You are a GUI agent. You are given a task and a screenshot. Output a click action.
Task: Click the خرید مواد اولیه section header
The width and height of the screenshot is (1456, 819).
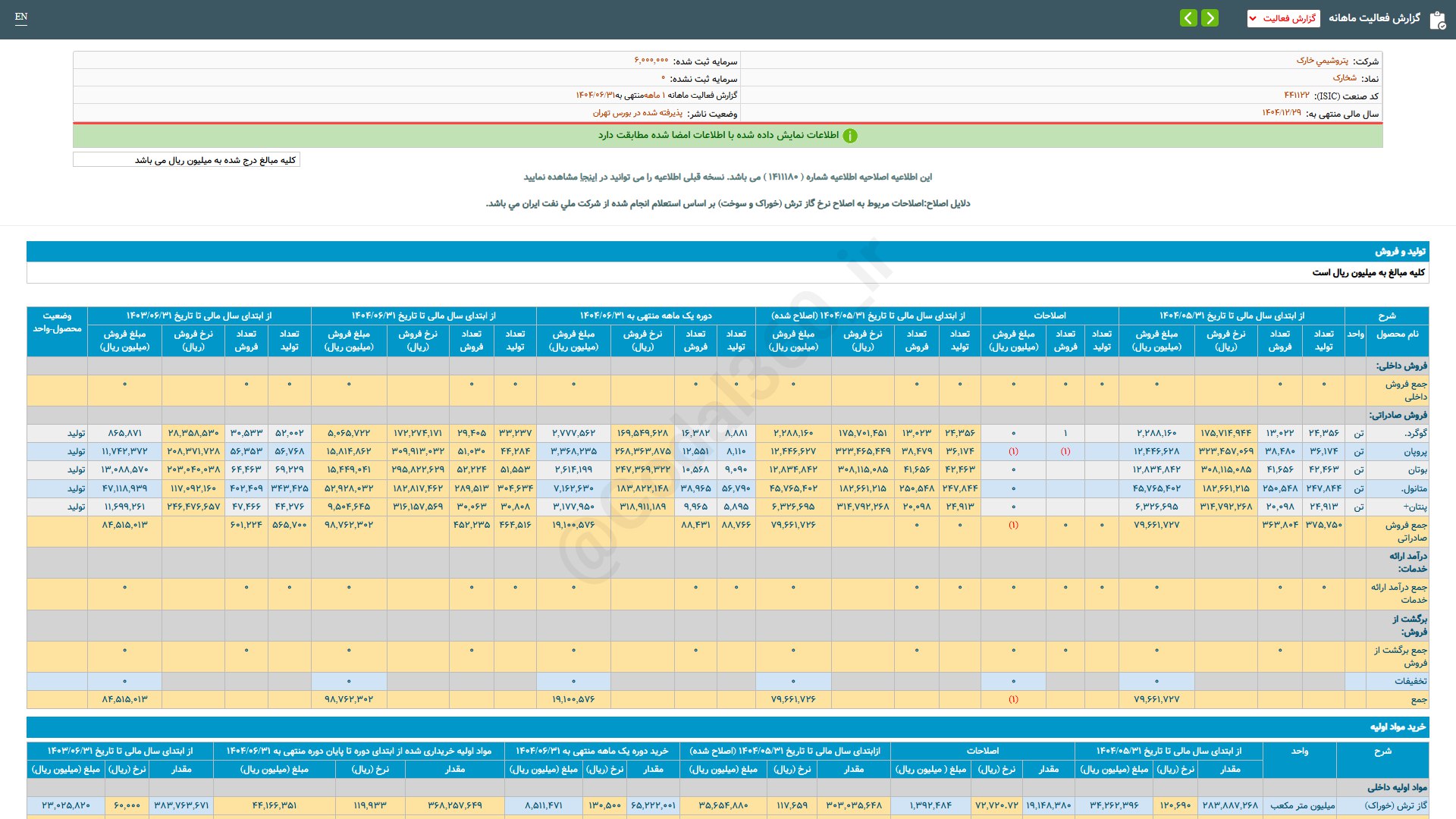pyautogui.click(x=1397, y=726)
